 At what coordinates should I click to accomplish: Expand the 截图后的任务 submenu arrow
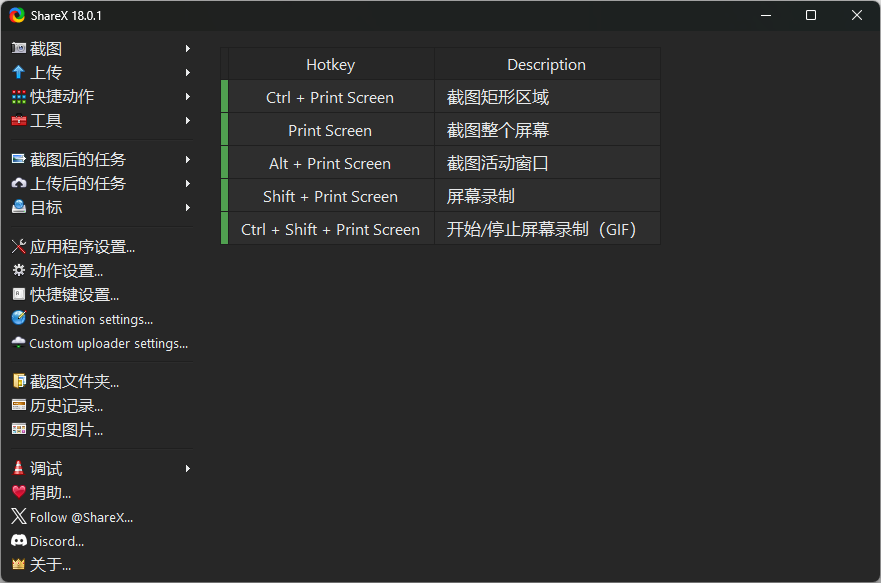click(x=188, y=160)
